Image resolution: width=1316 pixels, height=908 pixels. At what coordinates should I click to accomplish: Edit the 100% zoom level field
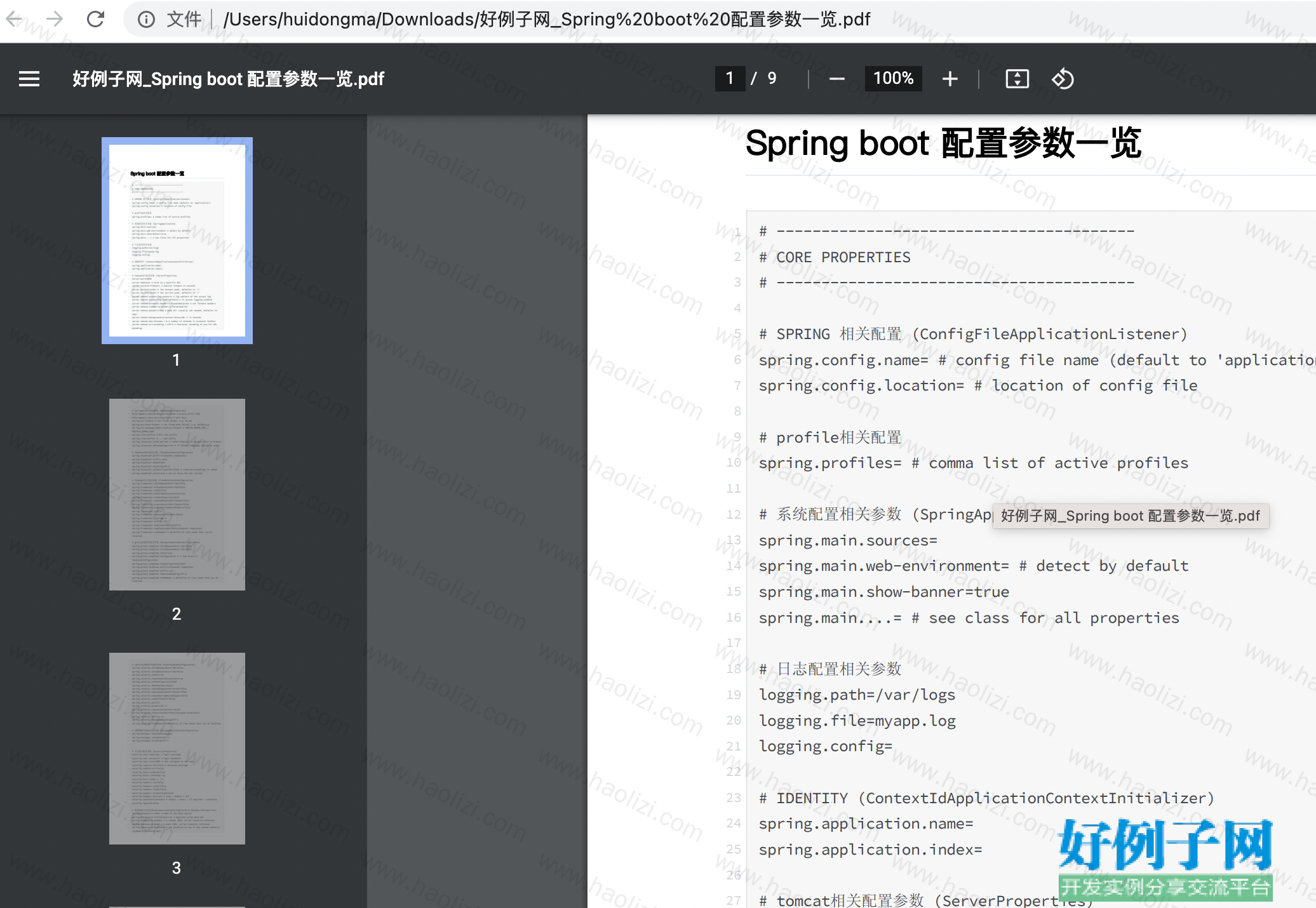pyautogui.click(x=893, y=78)
